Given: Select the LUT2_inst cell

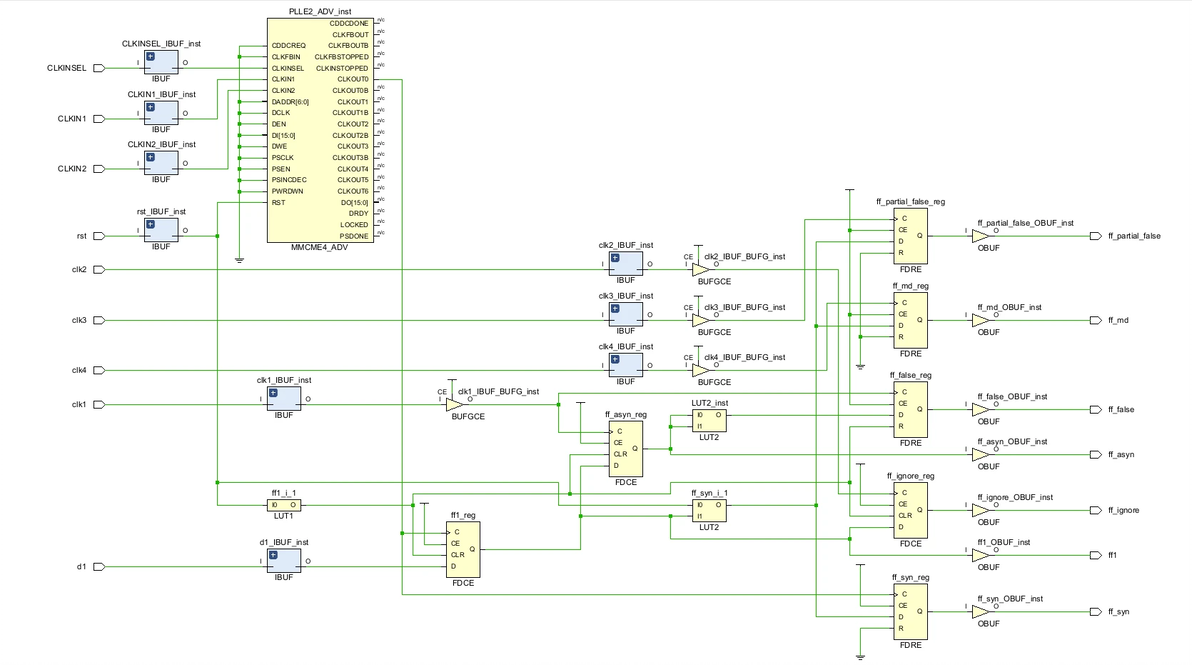Looking at the screenshot, I should [709, 421].
